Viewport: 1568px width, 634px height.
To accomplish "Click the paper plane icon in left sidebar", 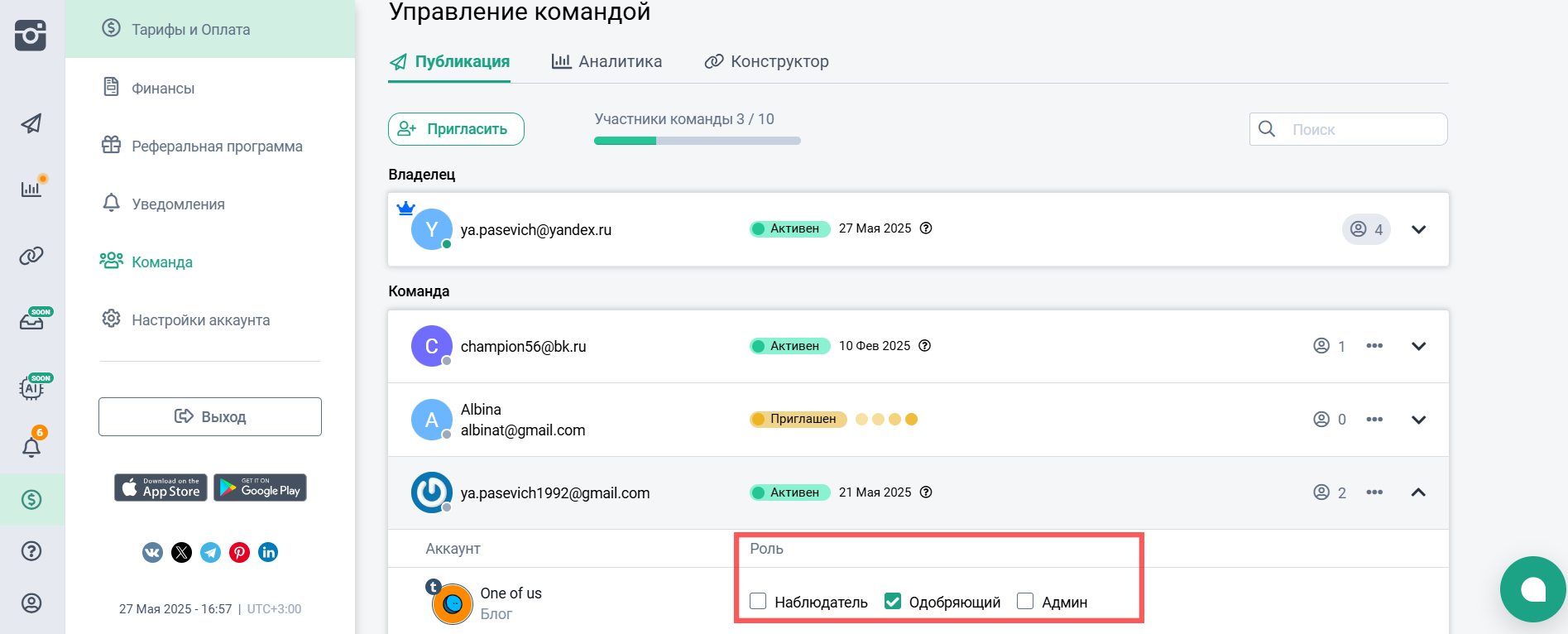I will (x=31, y=124).
